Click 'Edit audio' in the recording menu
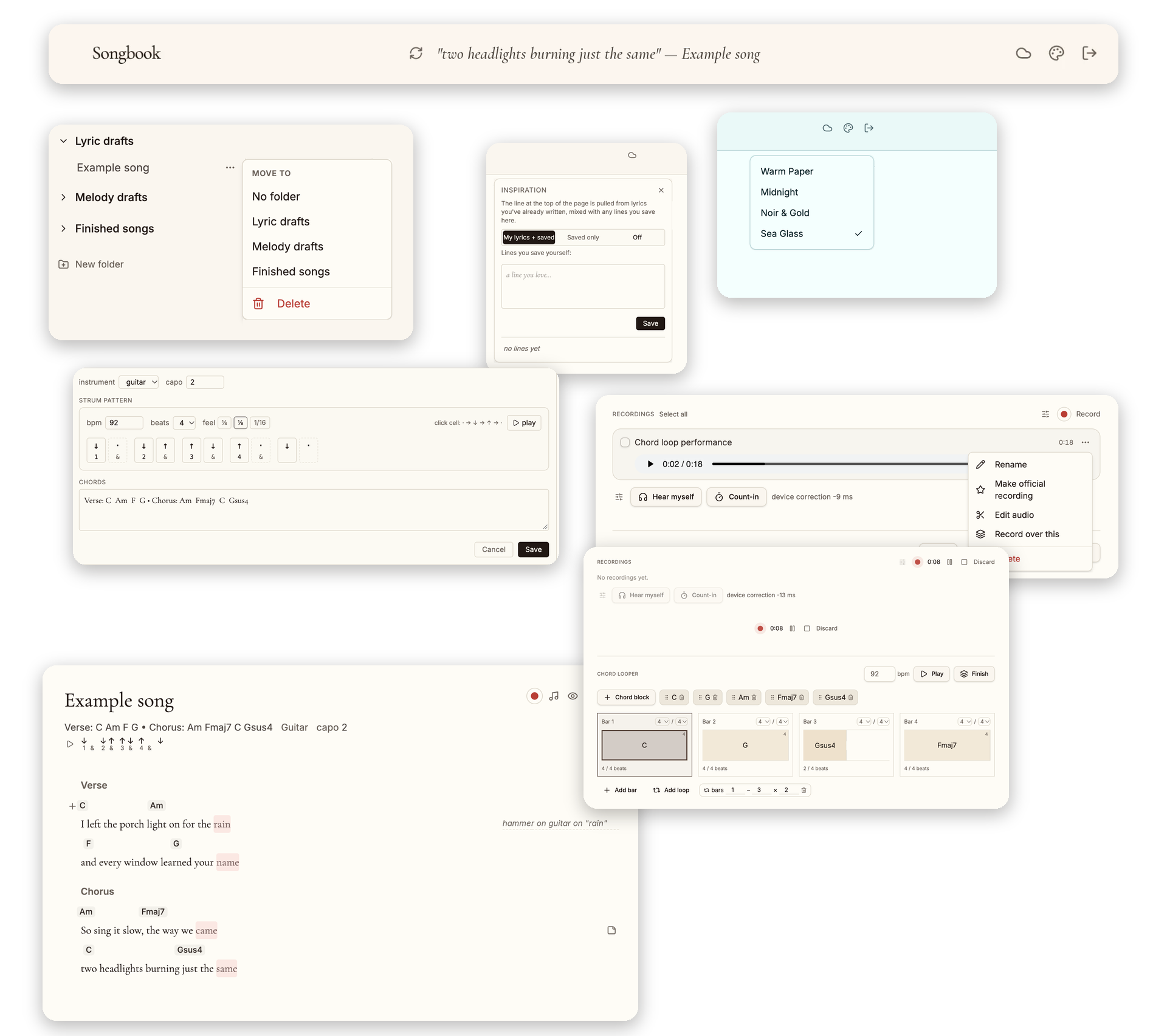 point(1030,515)
